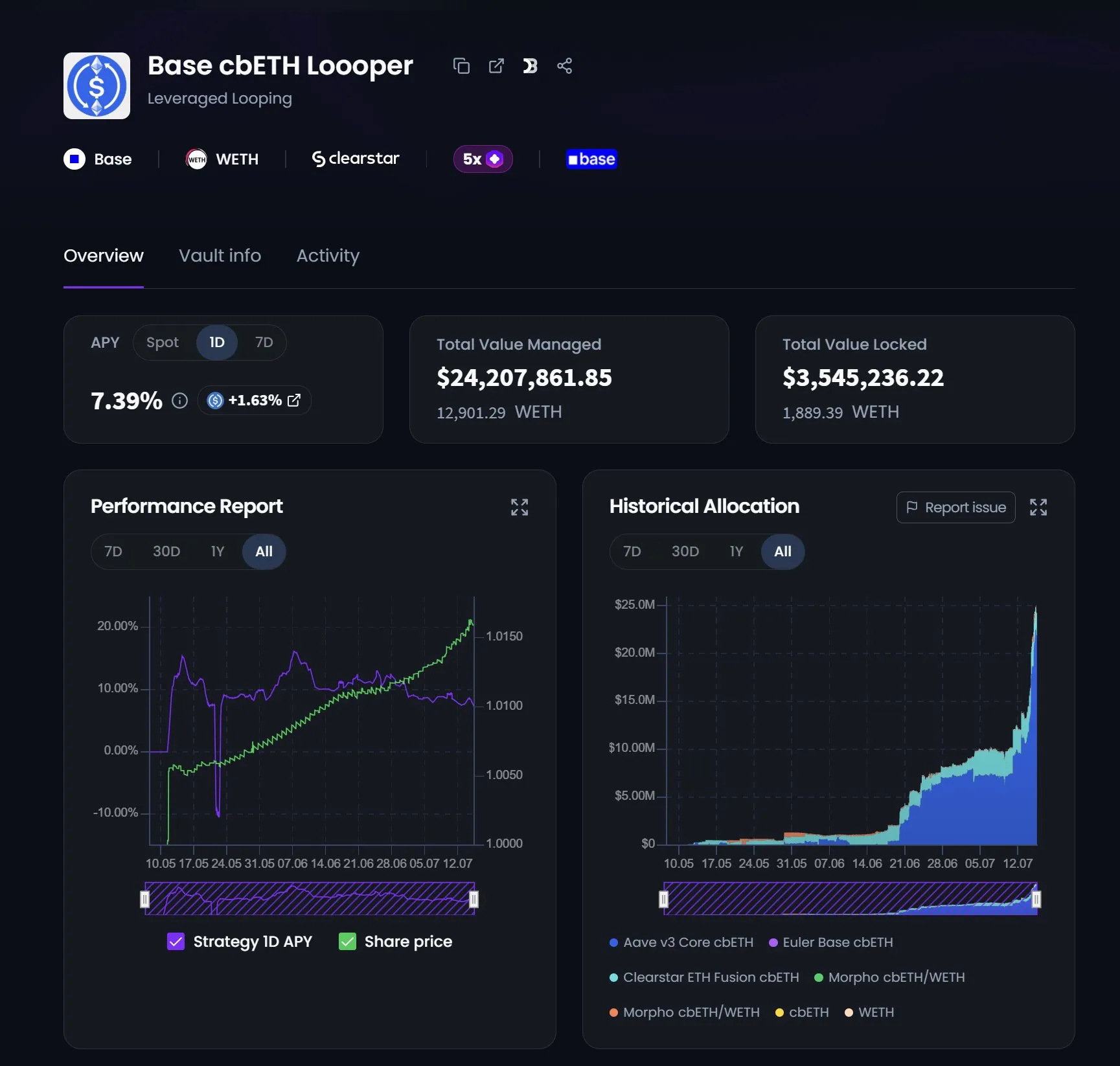Open the +1.63% rewards link

[254, 400]
